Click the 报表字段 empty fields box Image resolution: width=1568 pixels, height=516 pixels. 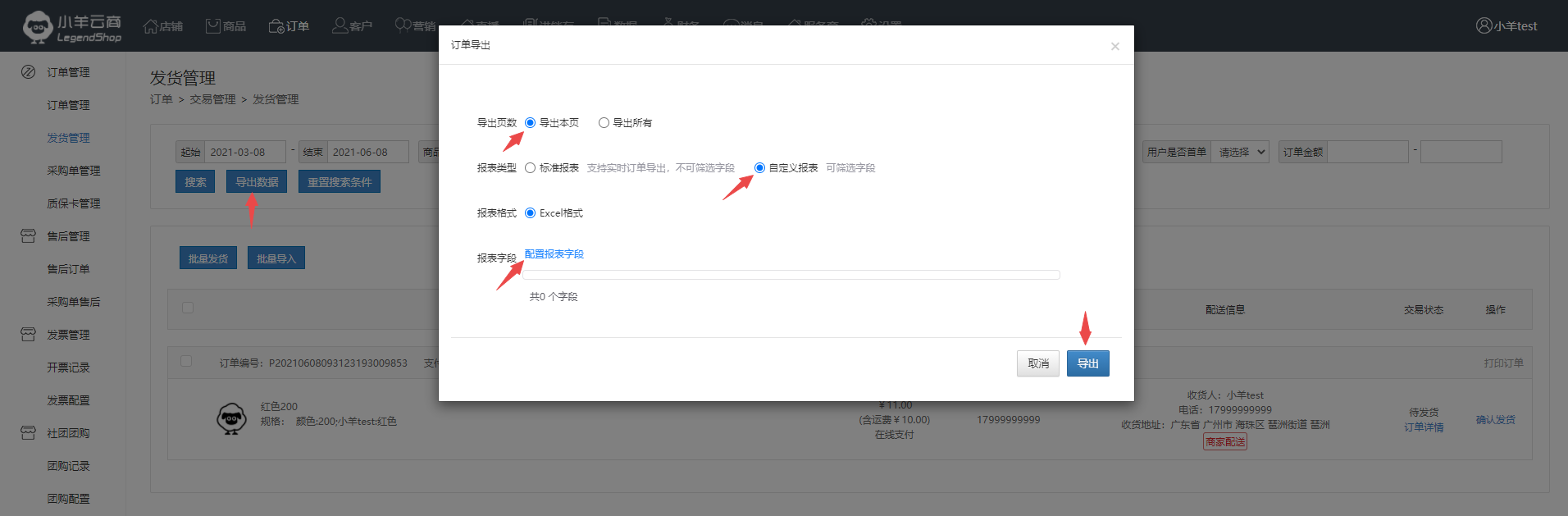coord(791,275)
